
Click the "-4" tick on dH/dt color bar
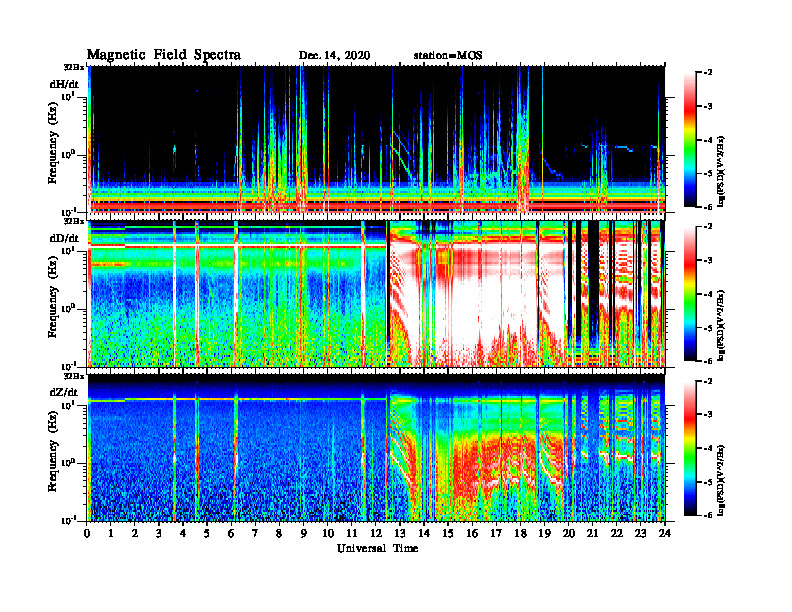[708, 140]
